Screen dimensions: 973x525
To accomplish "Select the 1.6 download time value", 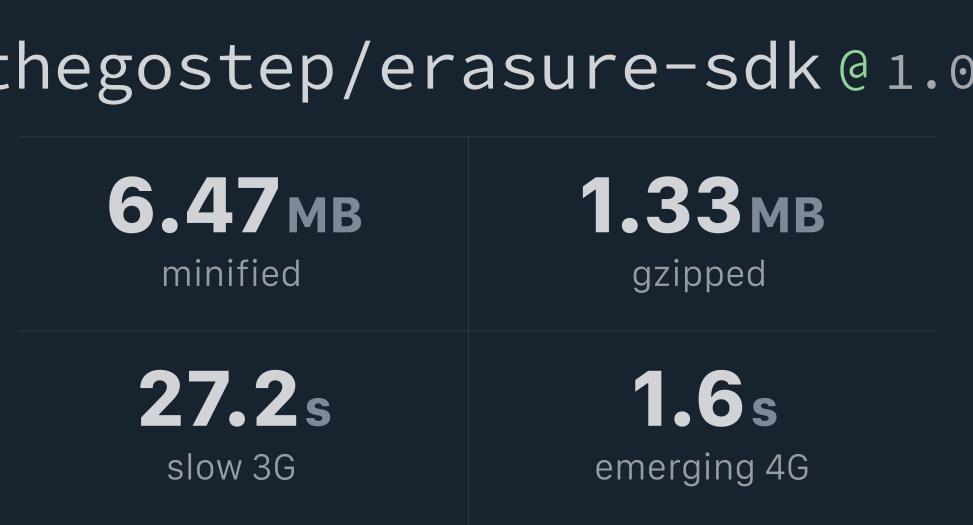I will [688, 399].
